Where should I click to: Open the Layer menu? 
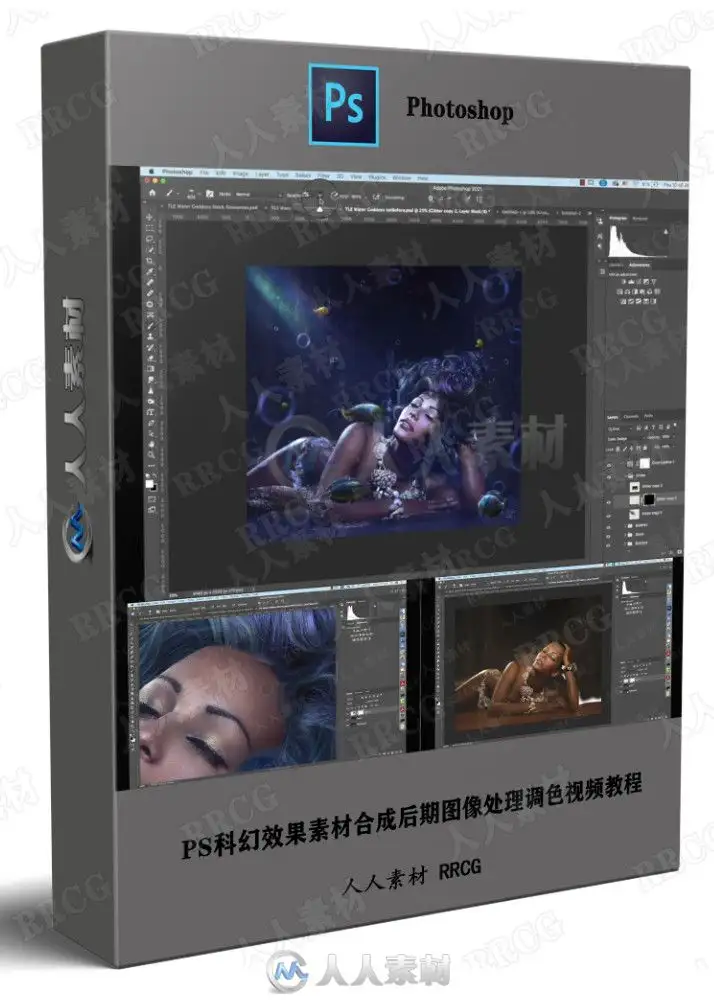pyautogui.click(x=262, y=173)
